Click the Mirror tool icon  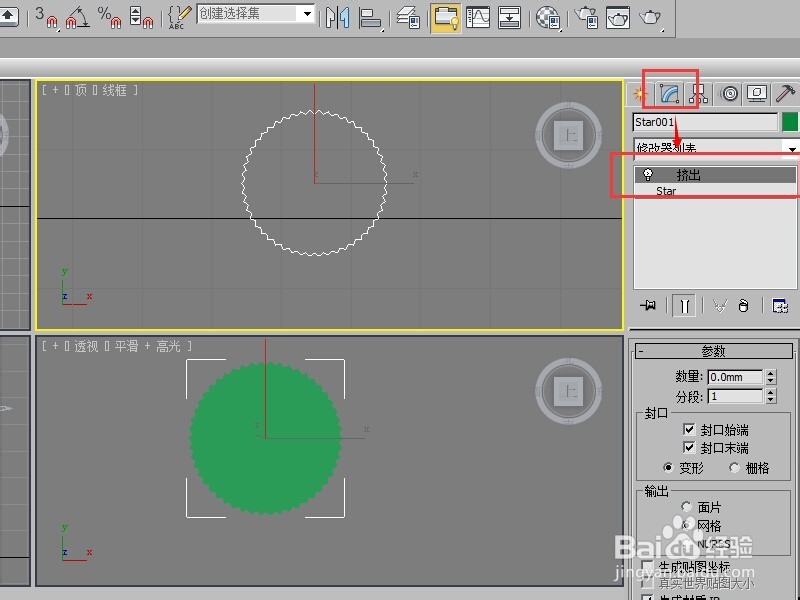pyautogui.click(x=338, y=17)
